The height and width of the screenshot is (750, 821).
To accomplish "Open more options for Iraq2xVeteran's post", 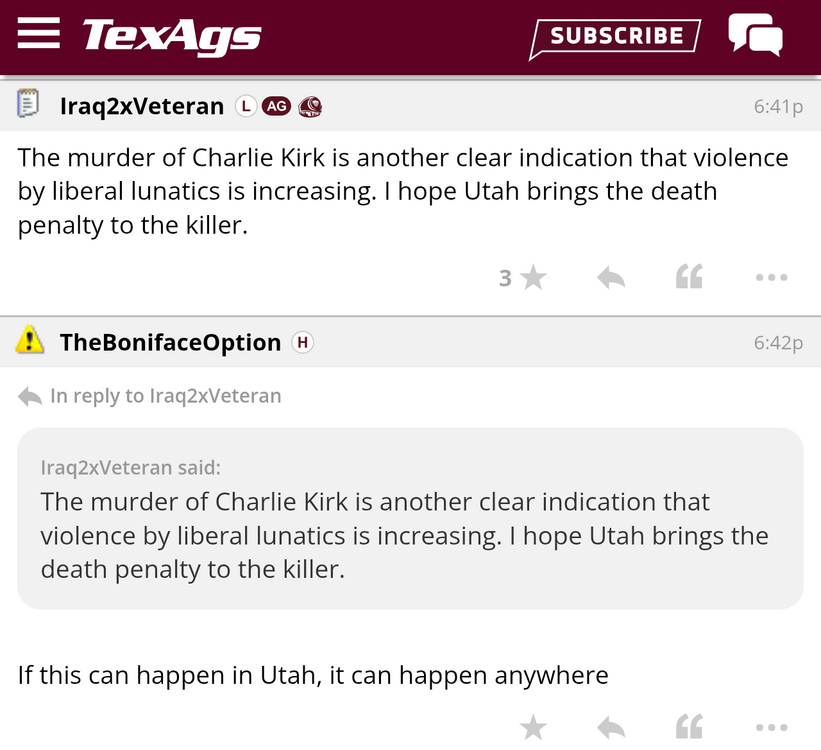I will click(771, 278).
